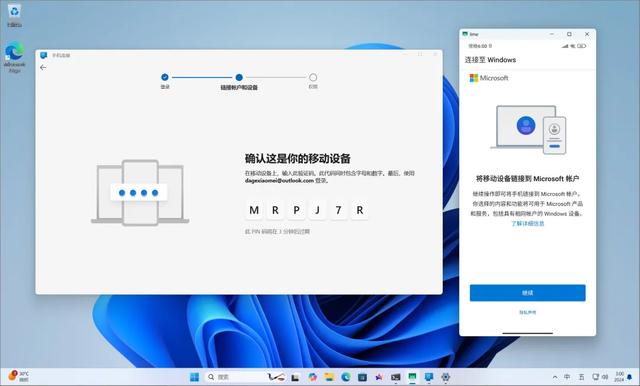Open Microsoft Store from the taskbar
The image size is (640, 386).
pos(362,377)
